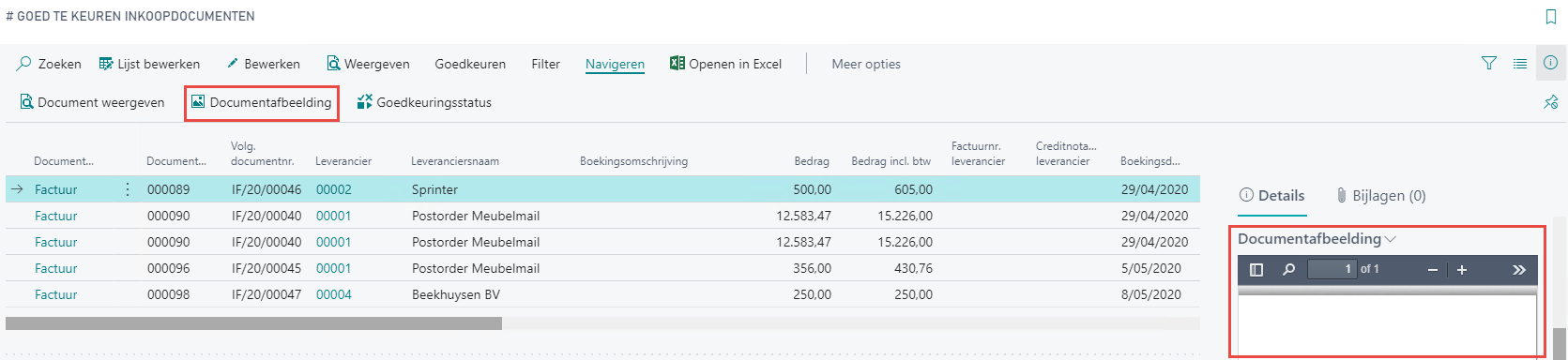This screenshot has width=1568, height=360.
Task: Select the cell Beekhuysen BV
Action: pyautogui.click(x=456, y=294)
